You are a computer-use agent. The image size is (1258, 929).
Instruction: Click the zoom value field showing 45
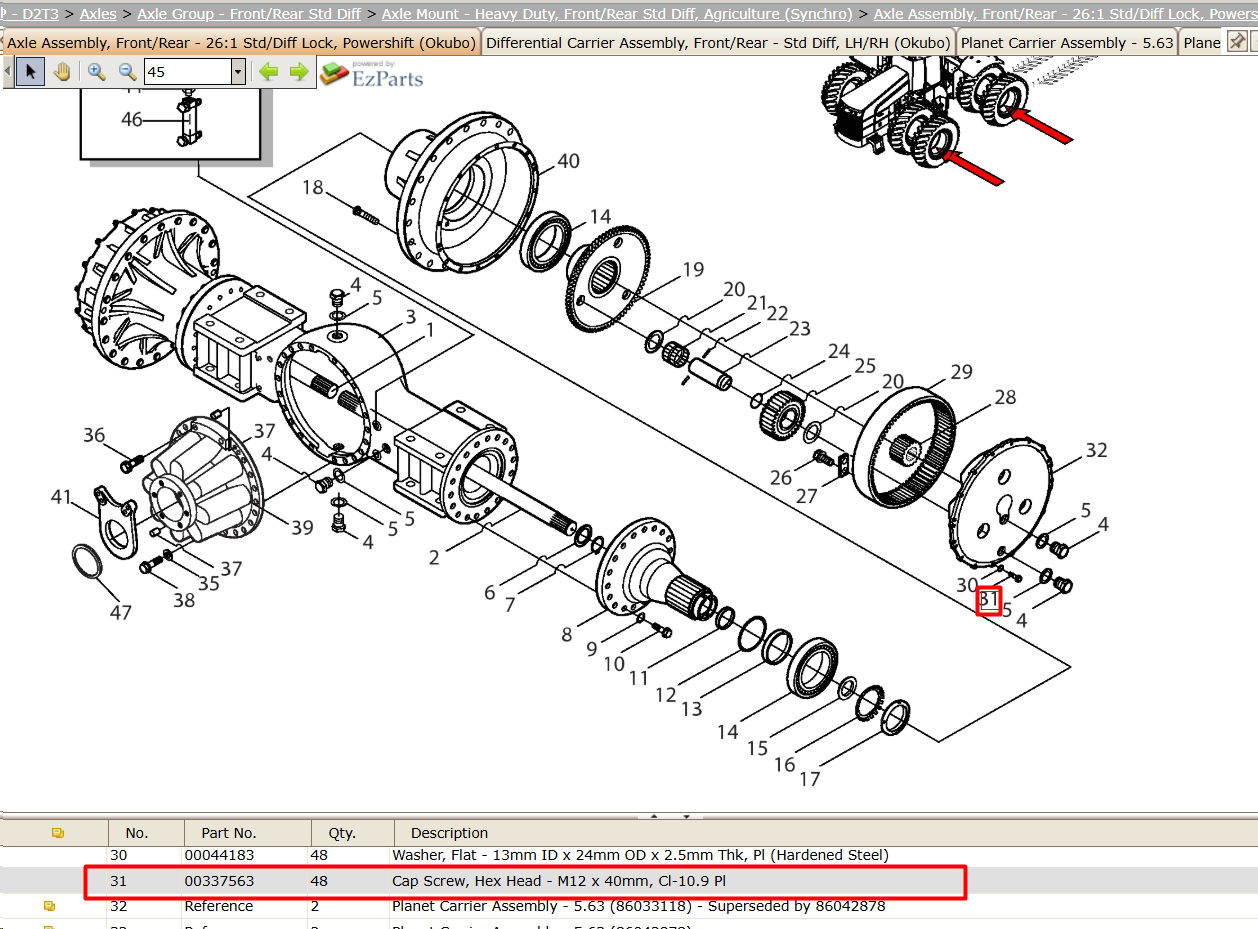click(x=188, y=72)
